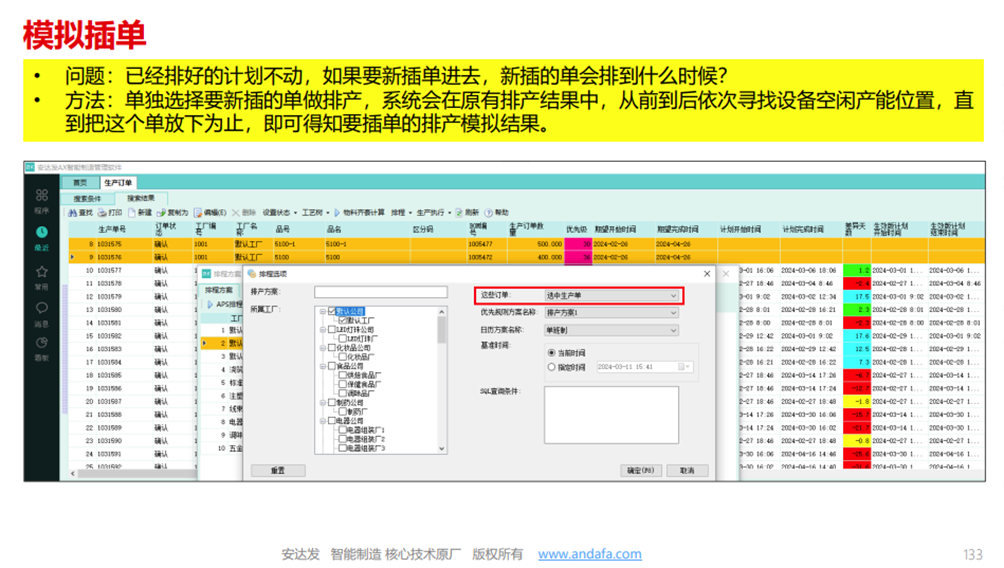Select order row 1031576
1004x568 pixels.
pos(526,257)
